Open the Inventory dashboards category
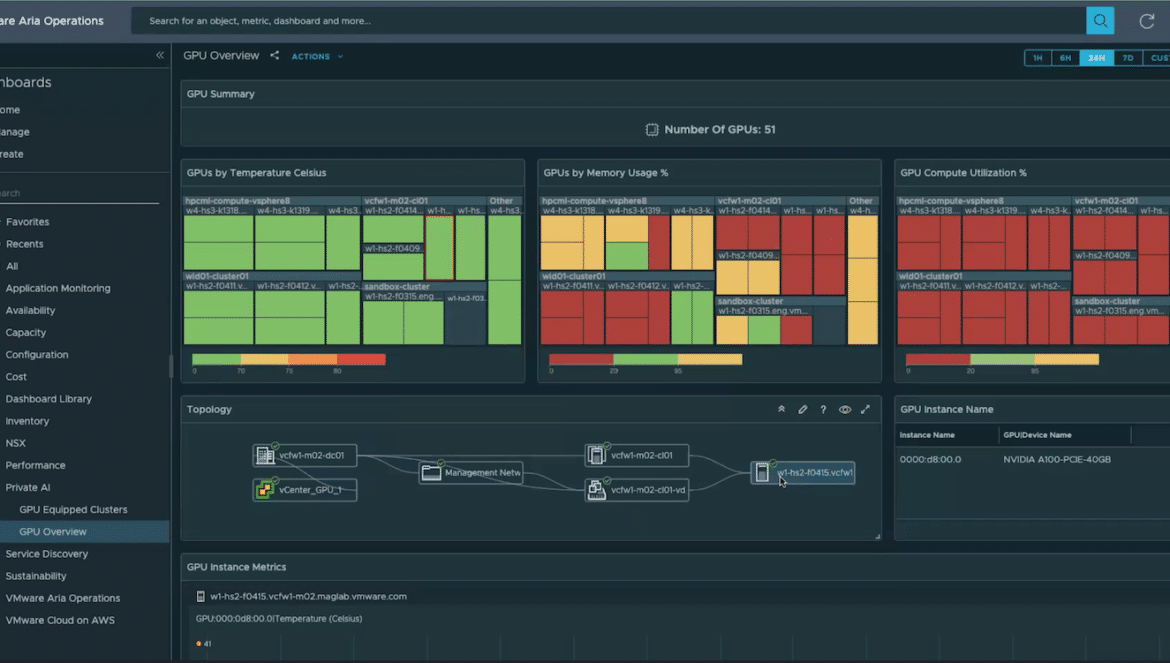1170x663 pixels. pyautogui.click(x=28, y=421)
